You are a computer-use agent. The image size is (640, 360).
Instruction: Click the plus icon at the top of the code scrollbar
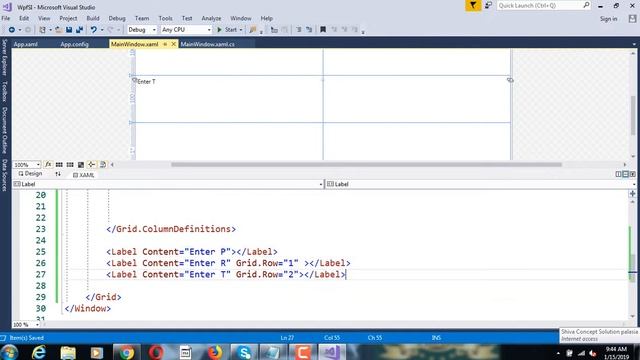point(632,193)
